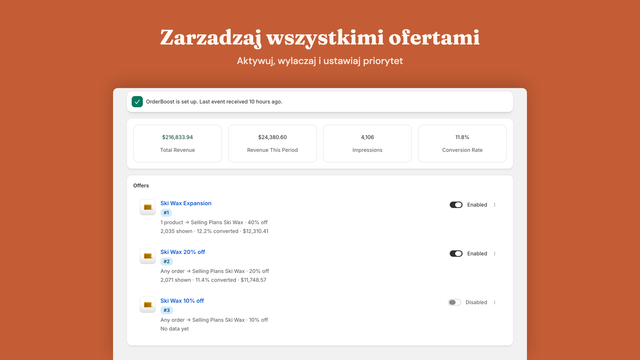
Task: Click the 'Zarzadzaj wszystkimi ofertami' headline
Action: 320,38
